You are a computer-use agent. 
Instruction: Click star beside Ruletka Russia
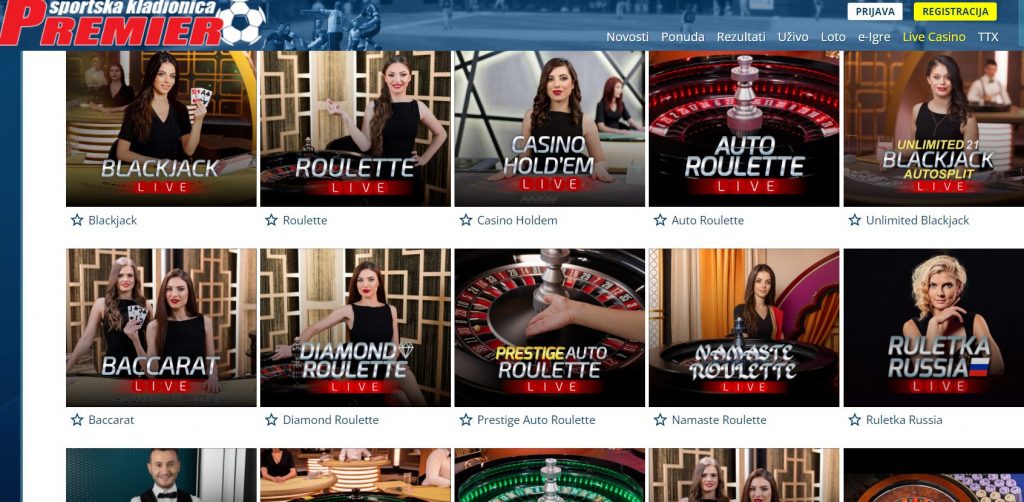click(855, 420)
